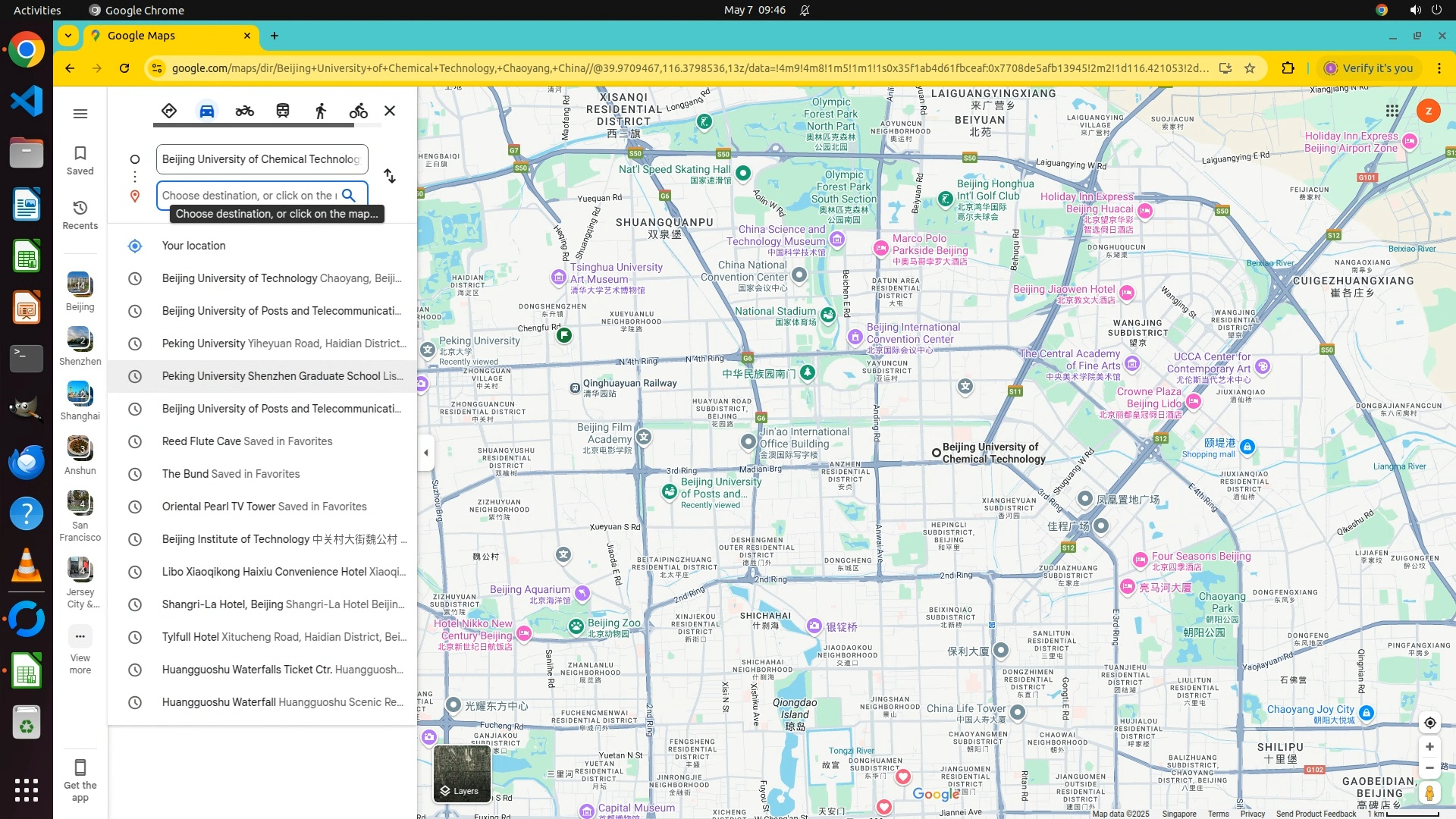The width and height of the screenshot is (1456, 819).
Task: Select the Transit travel mode icon
Action: [282, 111]
